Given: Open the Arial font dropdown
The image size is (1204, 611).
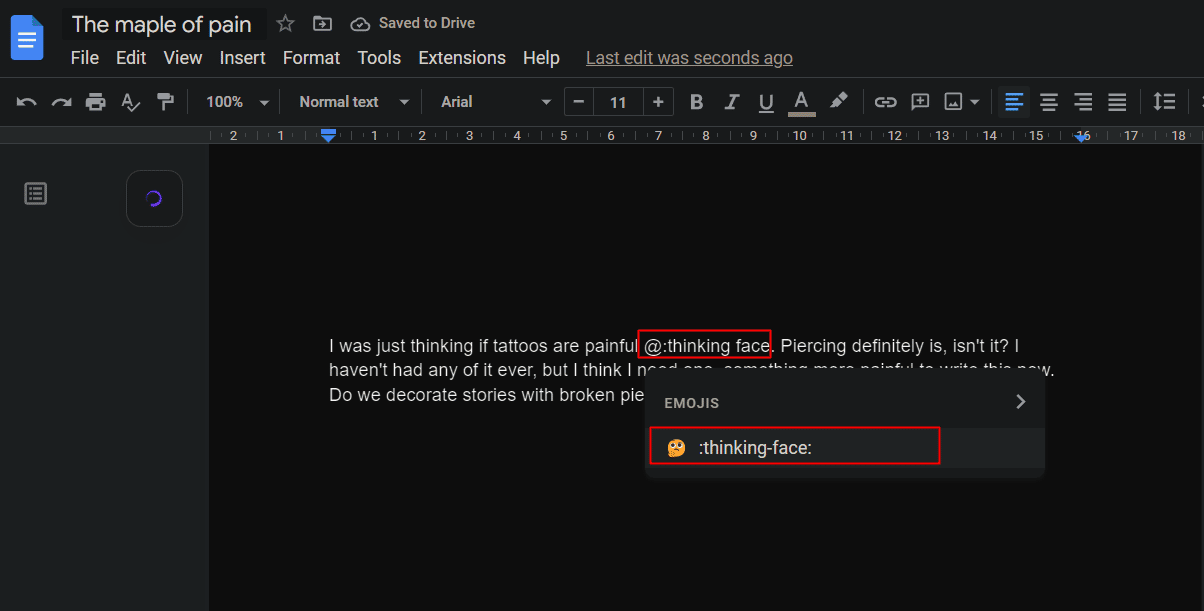Looking at the screenshot, I should (x=496, y=102).
